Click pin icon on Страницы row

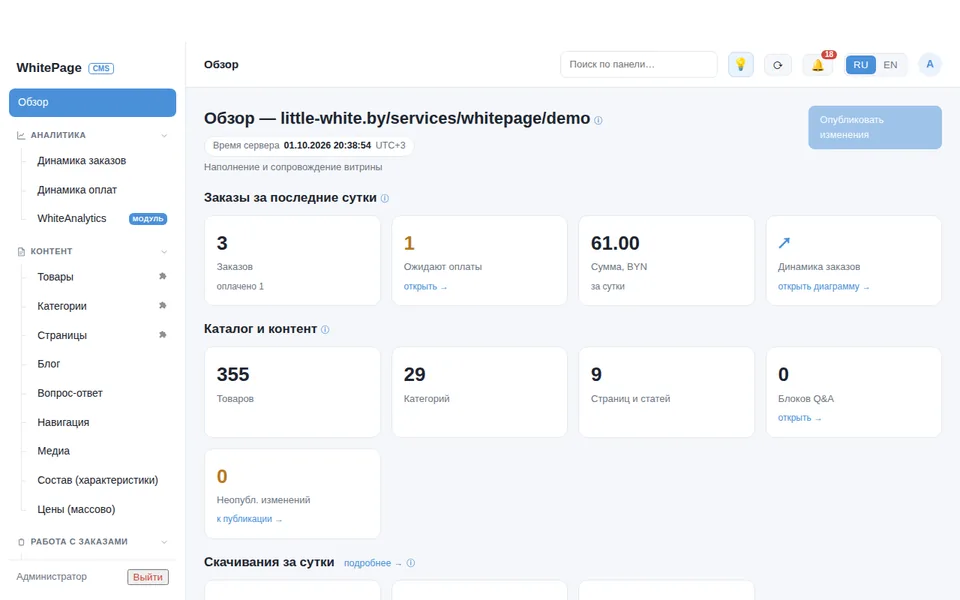pos(162,335)
